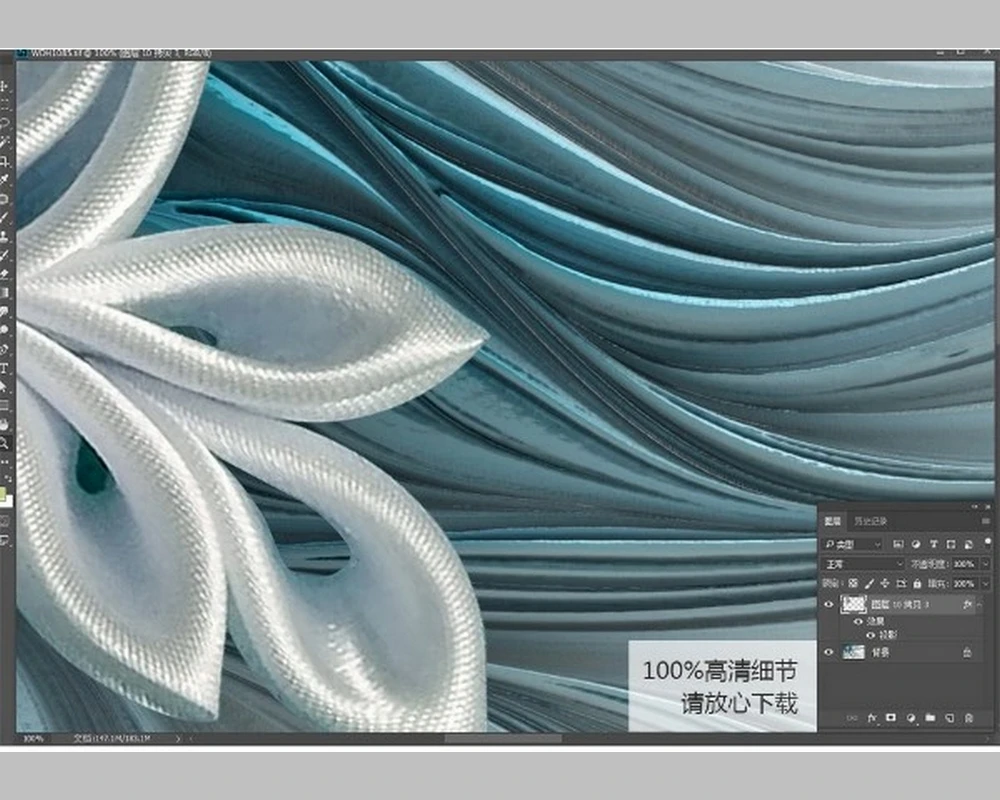The image size is (1000, 800).
Task: Hide the top copy layer
Action: pyautogui.click(x=829, y=604)
